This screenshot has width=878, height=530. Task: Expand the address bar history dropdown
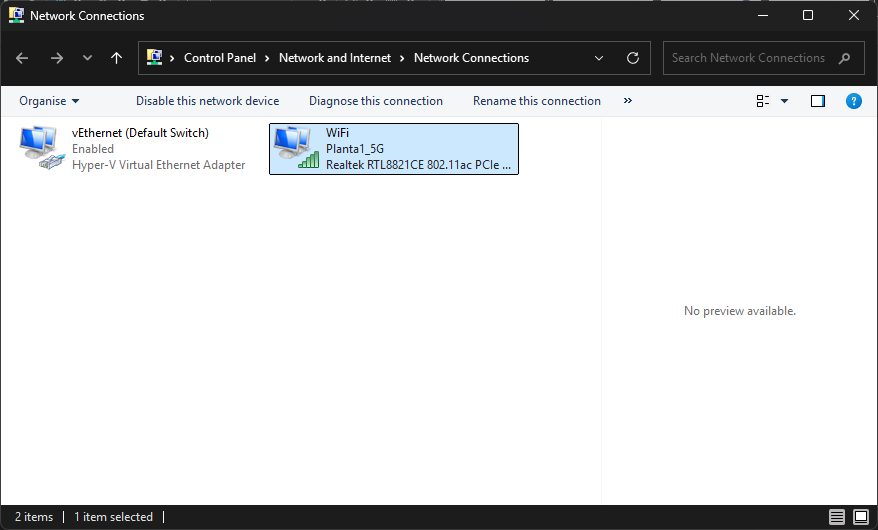(x=599, y=58)
